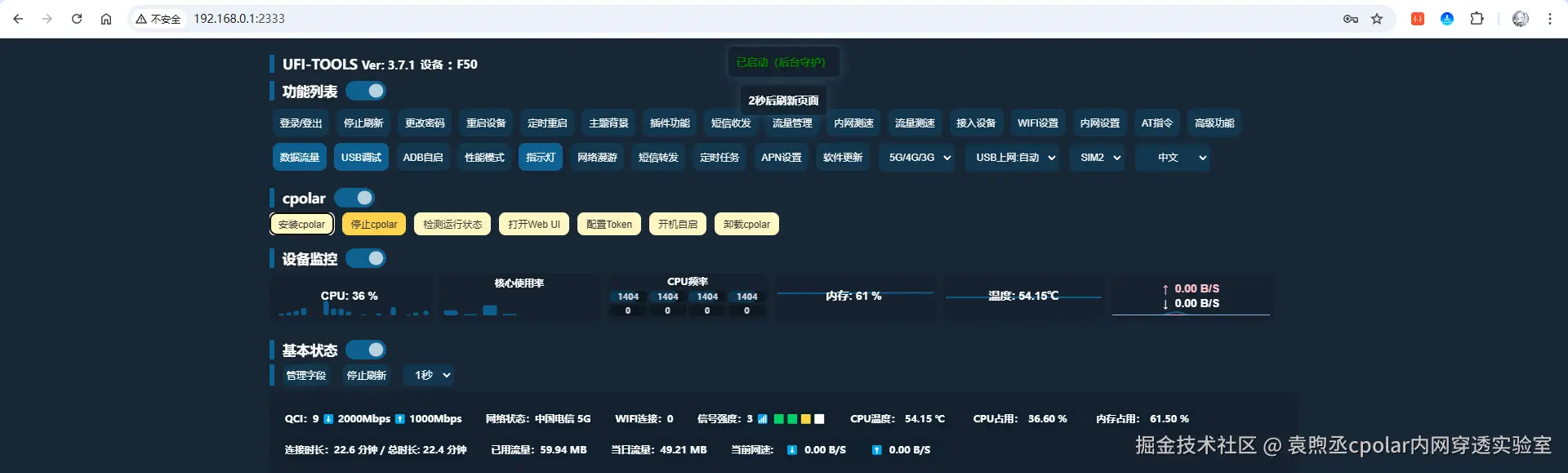The width and height of the screenshot is (1568, 473).
Task: Toggle the 设备监控 section switch
Action: pos(365,258)
